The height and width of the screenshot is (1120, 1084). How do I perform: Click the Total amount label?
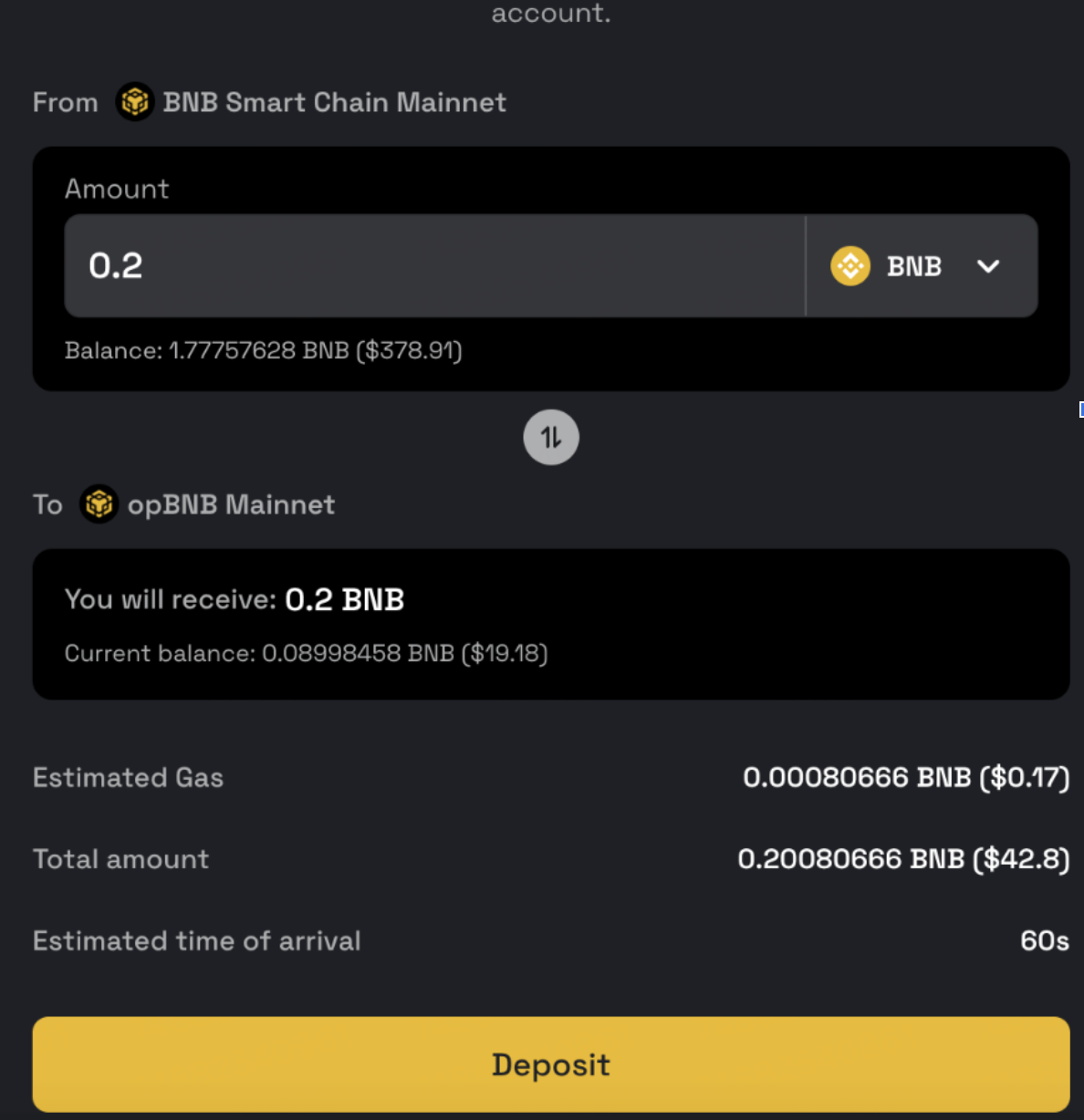pos(120,859)
